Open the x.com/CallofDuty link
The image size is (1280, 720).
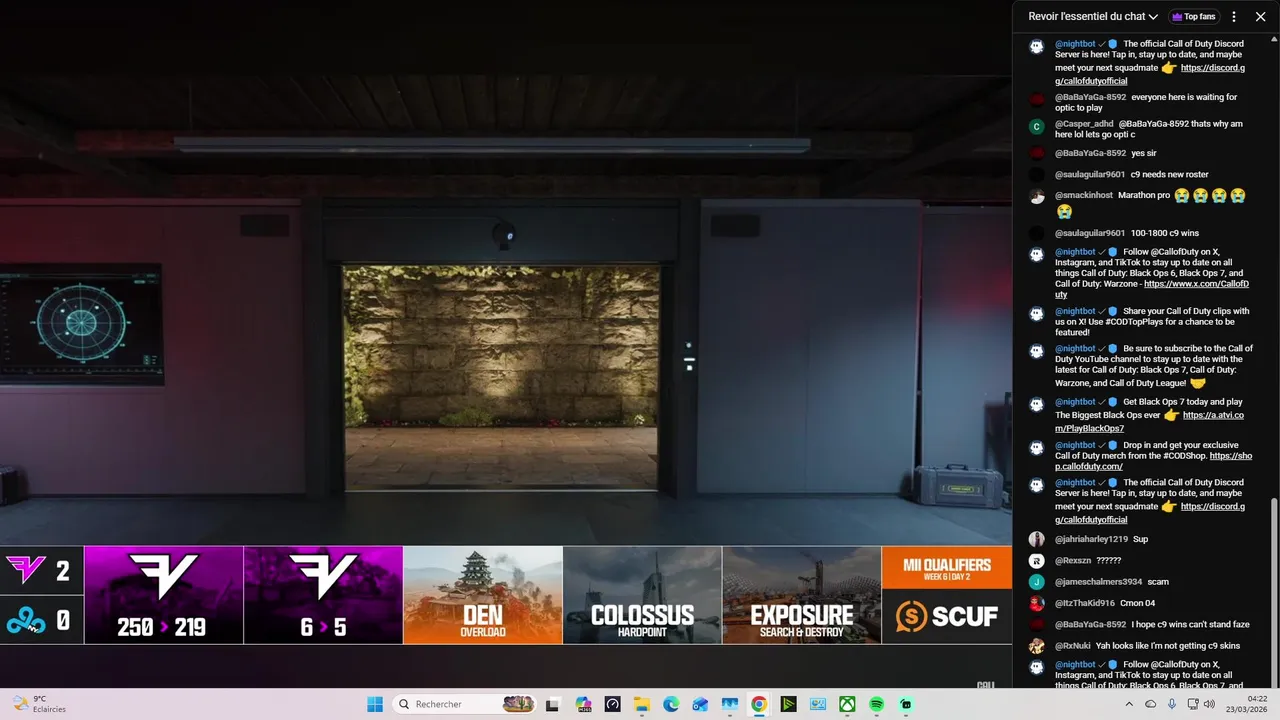click(1194, 284)
